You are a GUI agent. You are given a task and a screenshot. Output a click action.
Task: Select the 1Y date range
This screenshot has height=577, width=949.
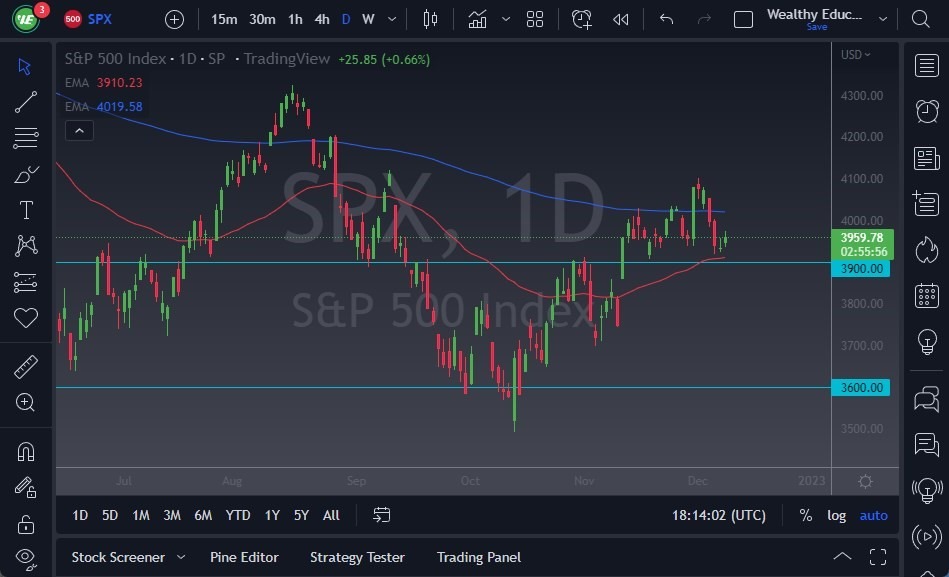(271, 515)
